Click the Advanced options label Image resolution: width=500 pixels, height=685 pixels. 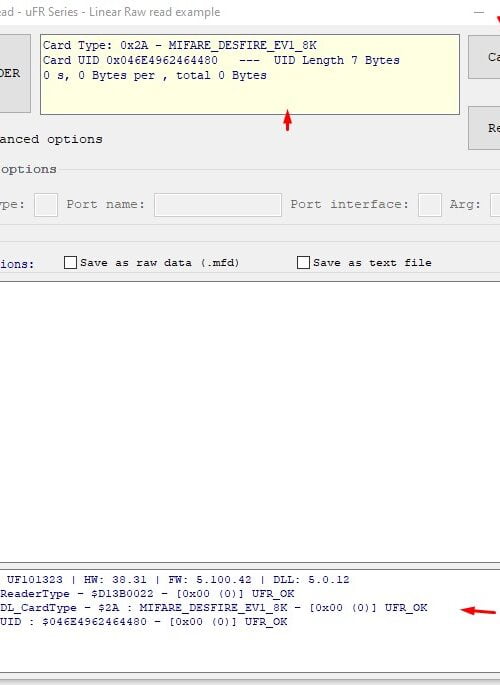point(51,139)
